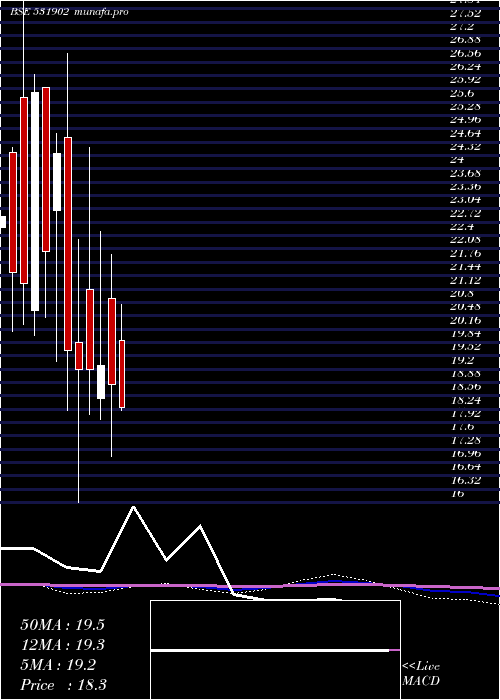Click the 19.52 price axis label
The image size is (500, 700).
tap(466, 347)
